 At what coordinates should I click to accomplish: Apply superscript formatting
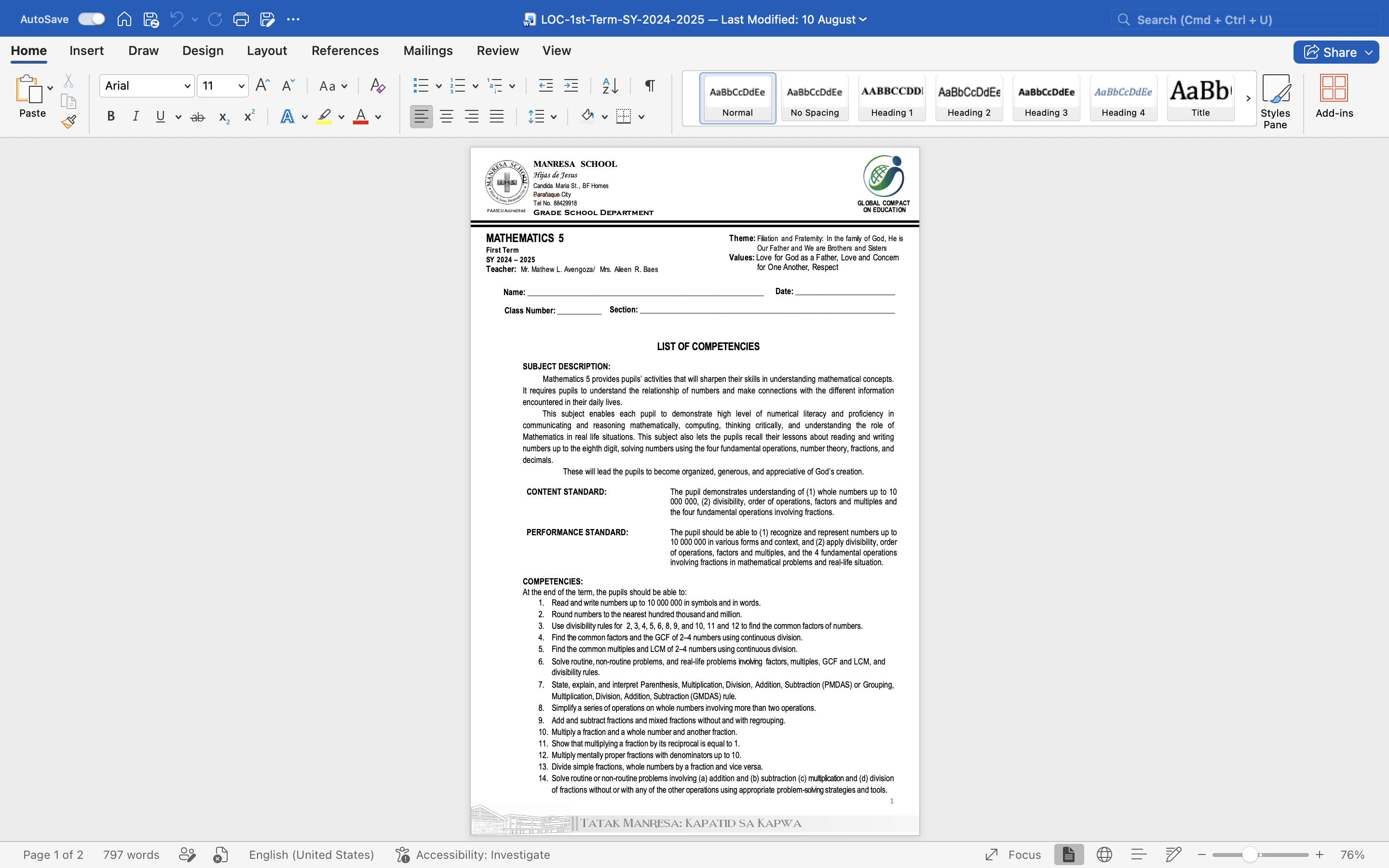[x=249, y=116]
